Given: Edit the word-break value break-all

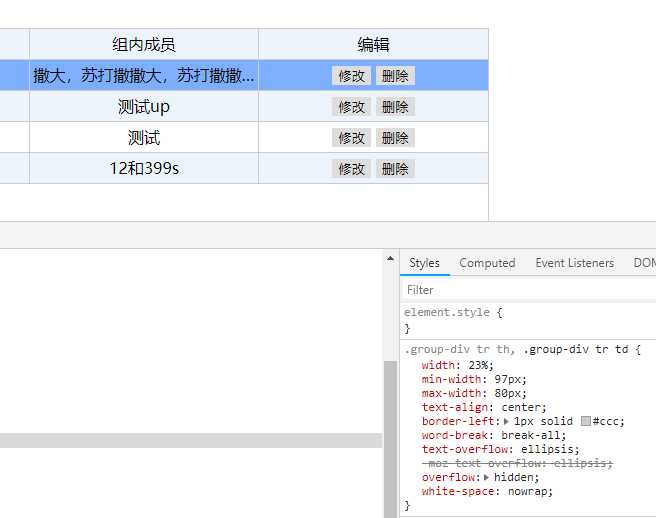Looking at the screenshot, I should pyautogui.click(x=531, y=435).
